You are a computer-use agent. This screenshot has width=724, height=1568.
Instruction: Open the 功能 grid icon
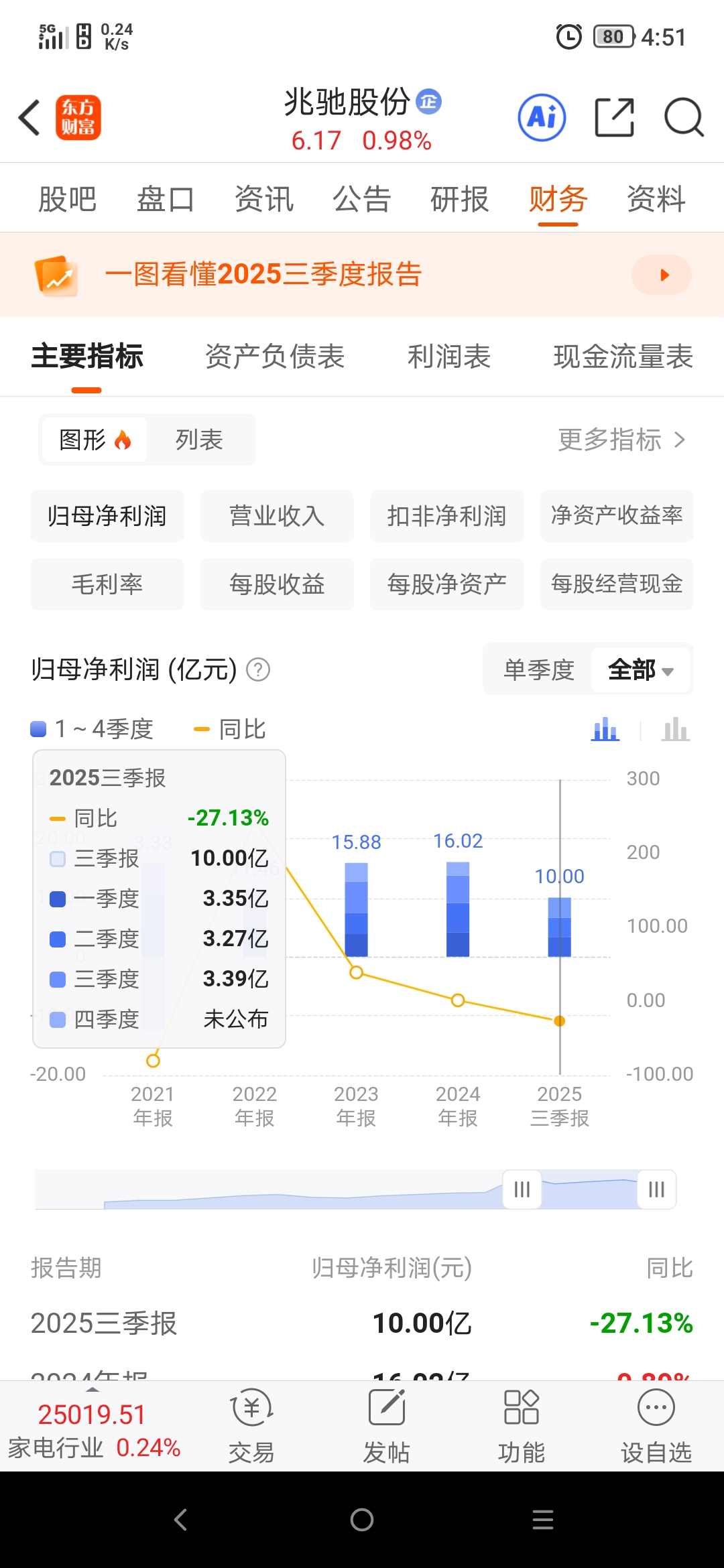pos(521,1407)
